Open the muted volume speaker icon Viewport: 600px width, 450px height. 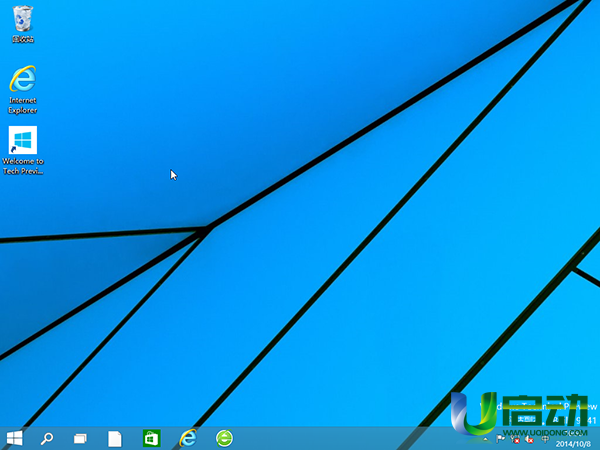point(528,439)
